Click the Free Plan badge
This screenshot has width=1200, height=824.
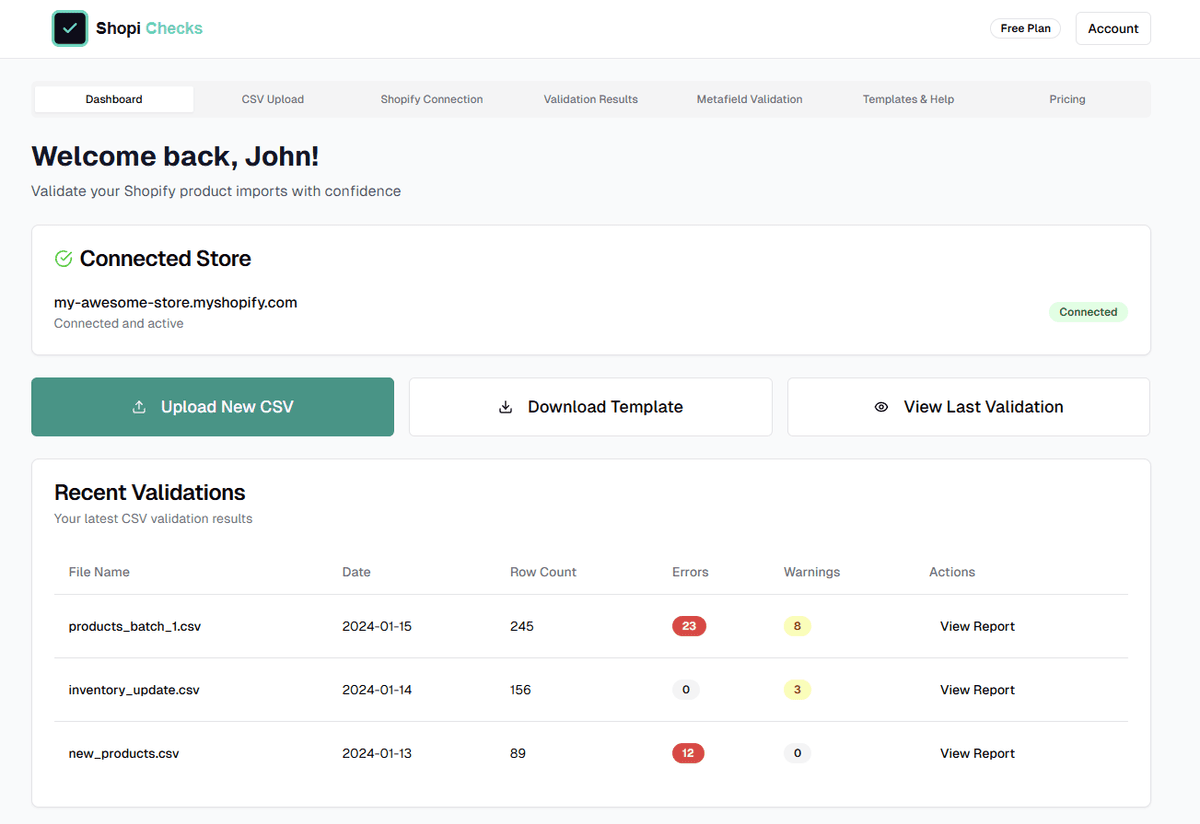[x=1024, y=28]
